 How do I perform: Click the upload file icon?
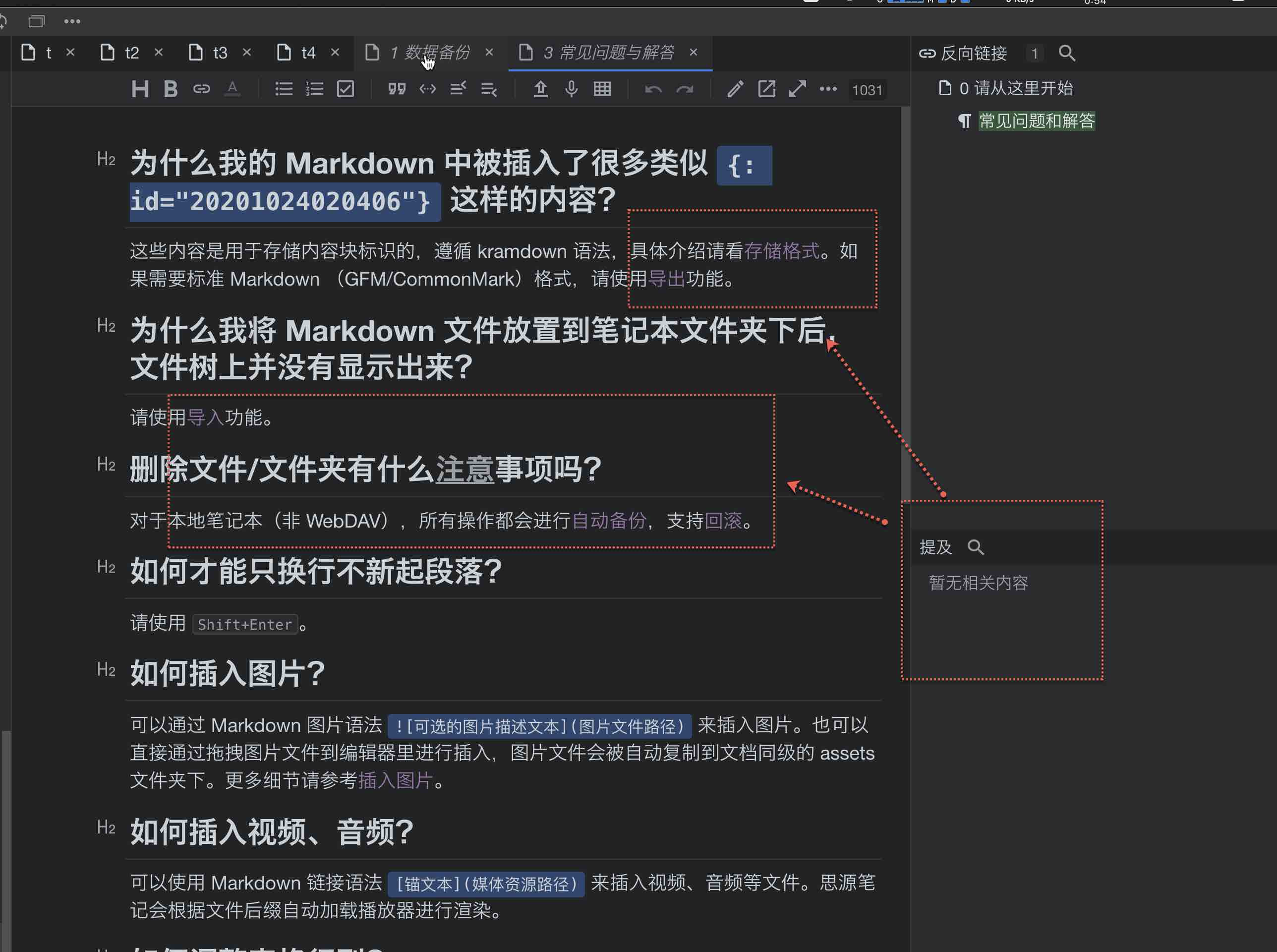pyautogui.click(x=540, y=89)
